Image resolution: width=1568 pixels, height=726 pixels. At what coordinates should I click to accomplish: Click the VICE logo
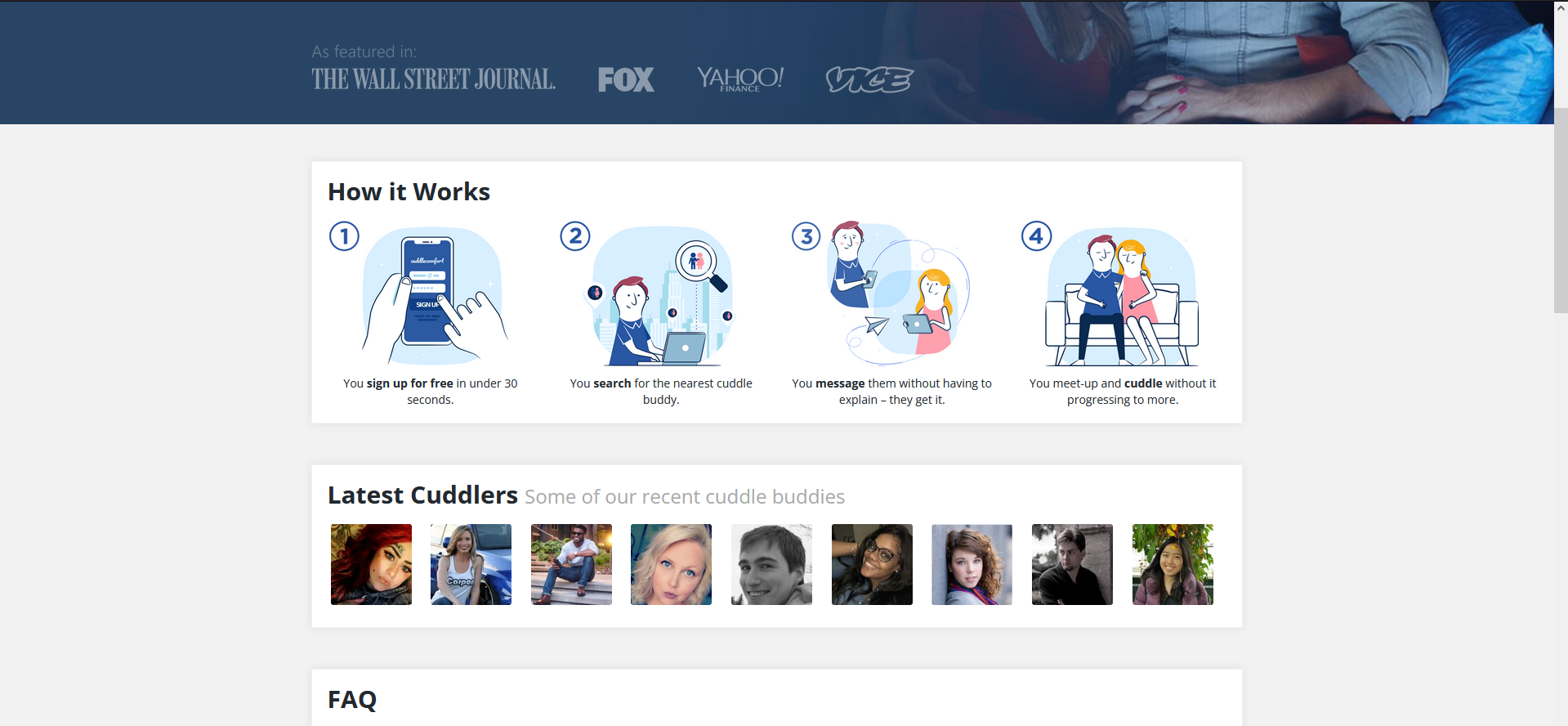(869, 79)
